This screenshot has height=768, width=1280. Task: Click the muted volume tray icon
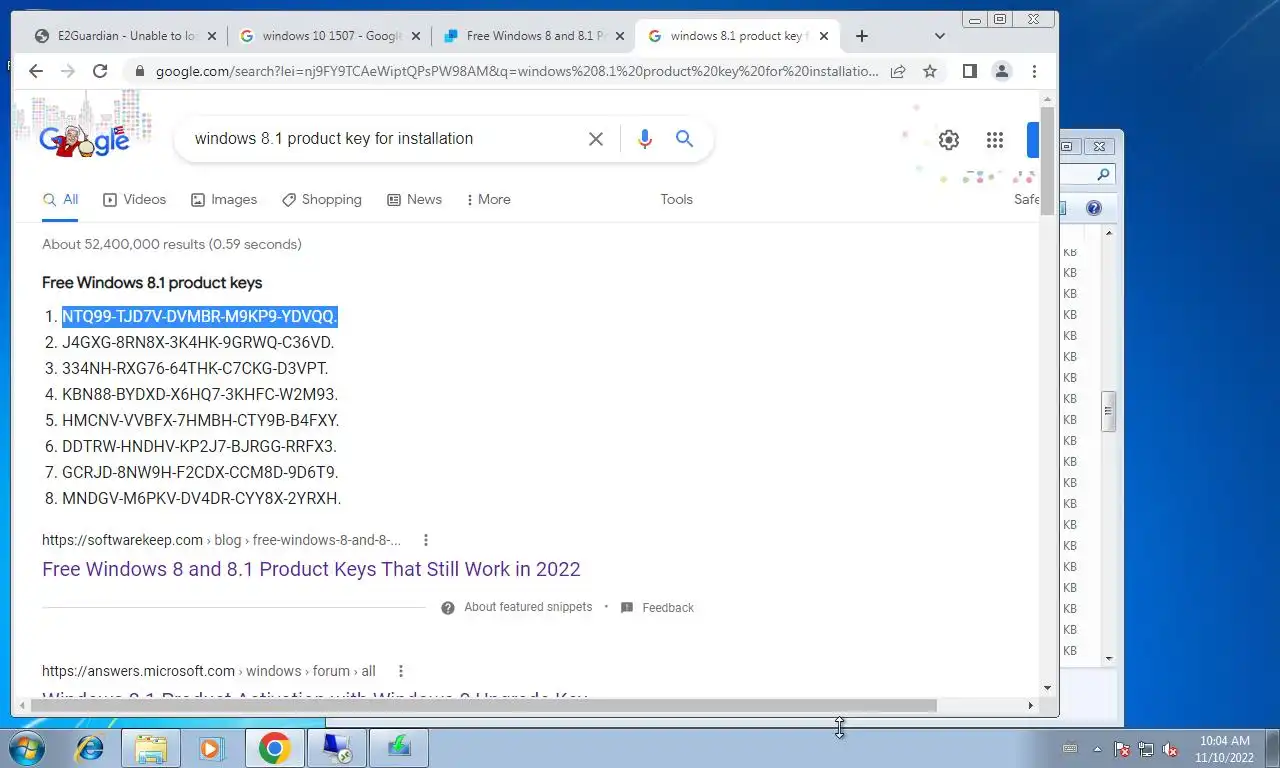1169,749
